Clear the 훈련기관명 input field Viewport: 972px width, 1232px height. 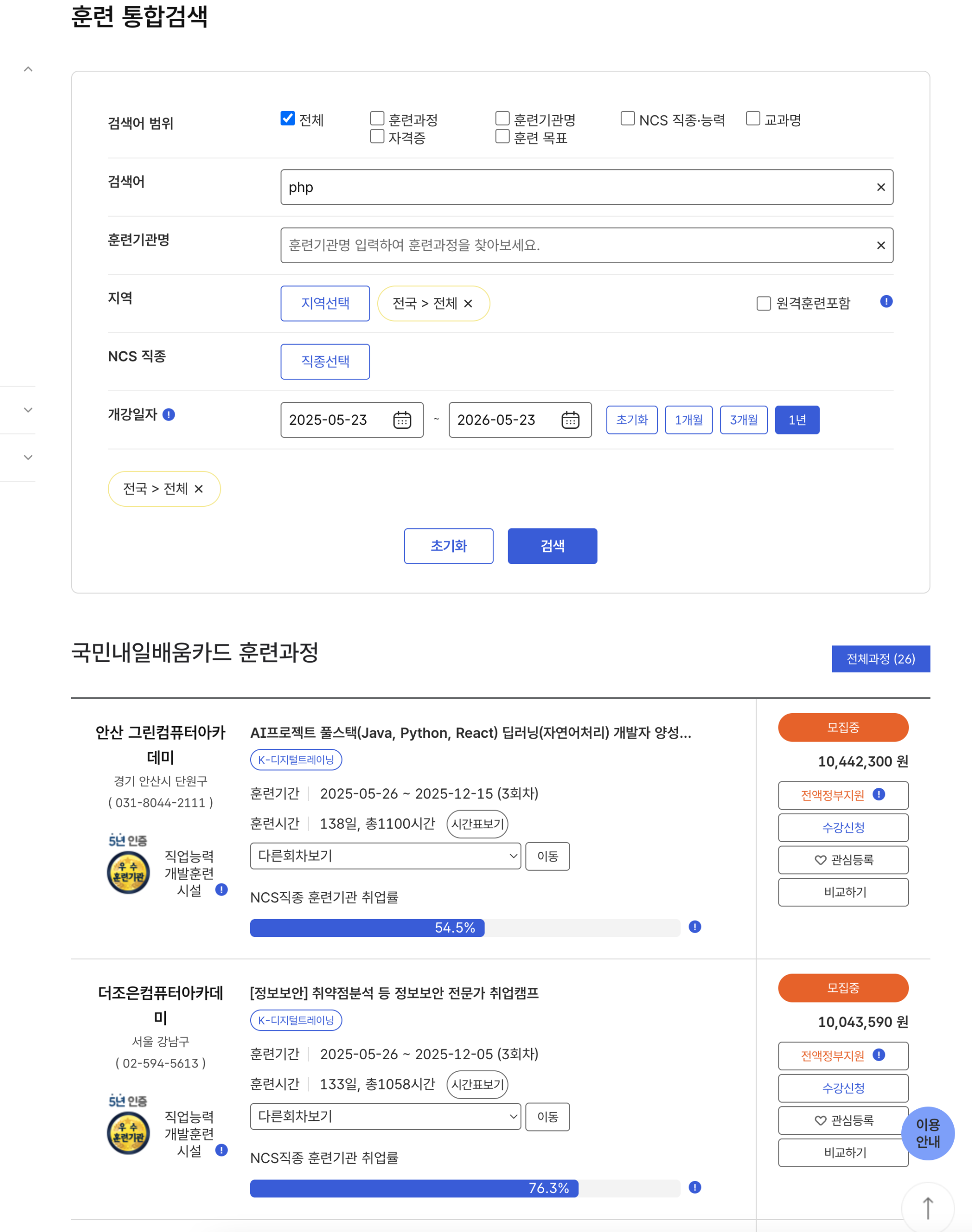[881, 245]
